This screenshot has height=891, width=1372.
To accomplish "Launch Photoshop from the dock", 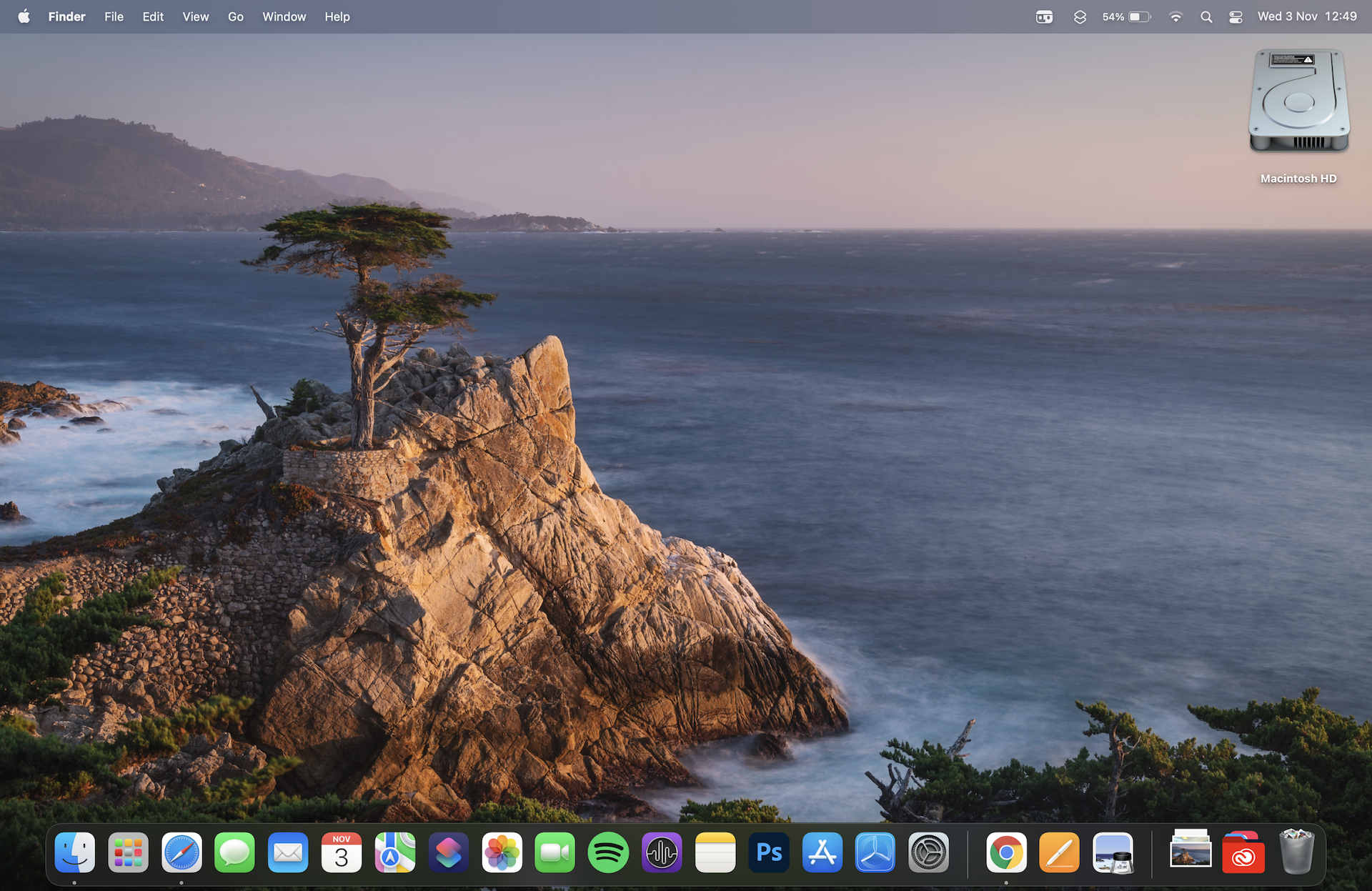I will 769,852.
